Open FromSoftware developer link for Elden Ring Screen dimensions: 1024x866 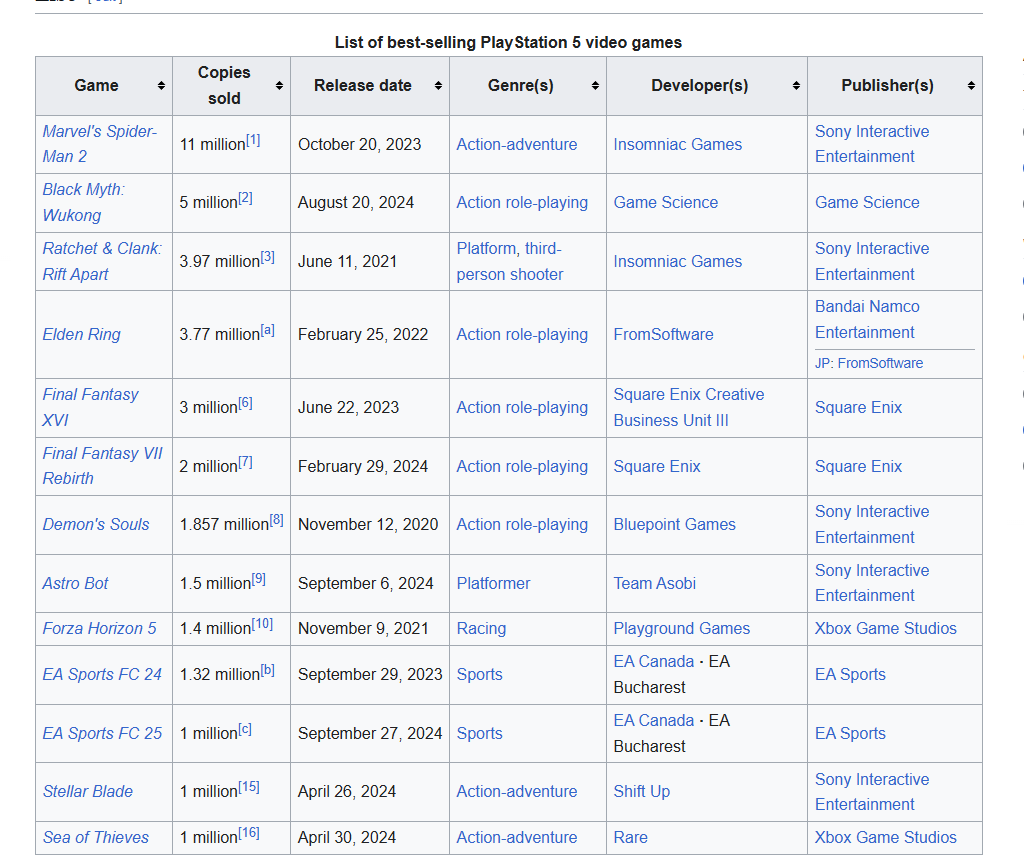point(663,334)
